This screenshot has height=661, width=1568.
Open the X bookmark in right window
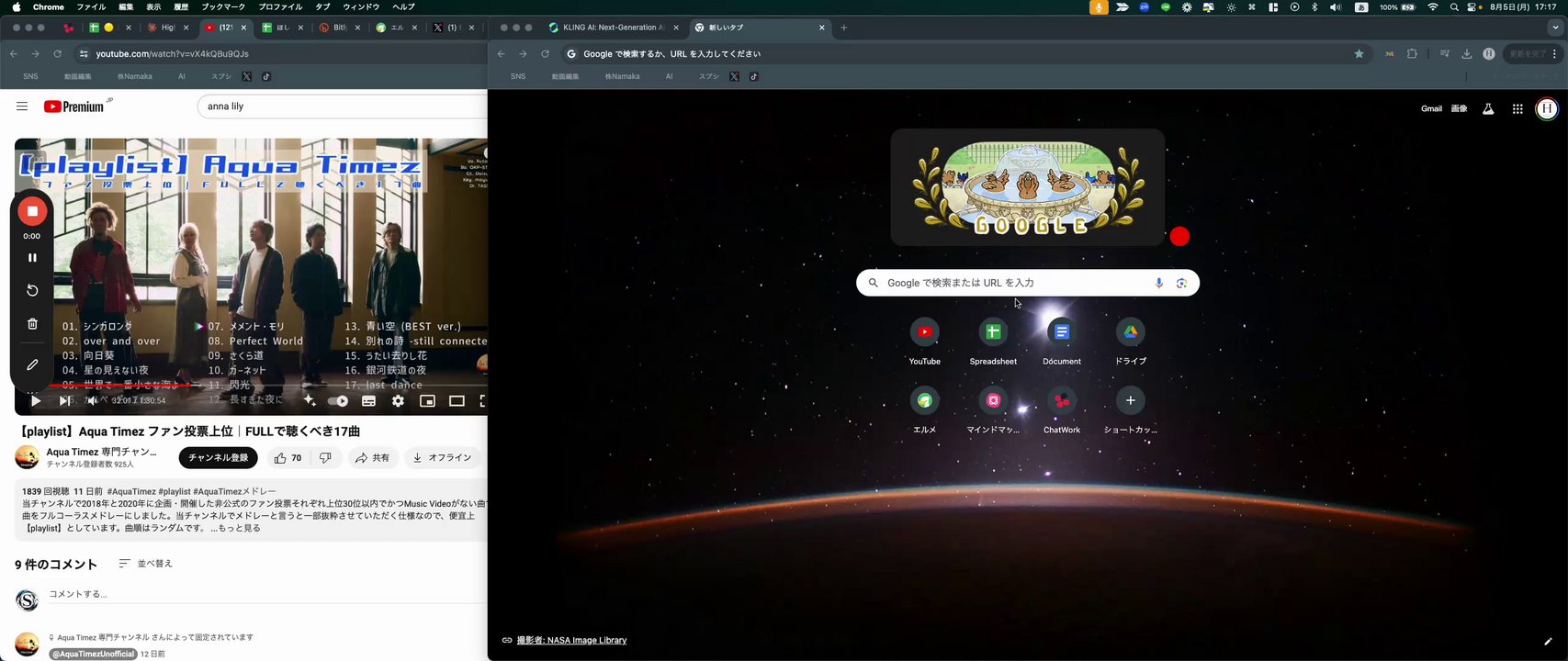click(x=734, y=76)
